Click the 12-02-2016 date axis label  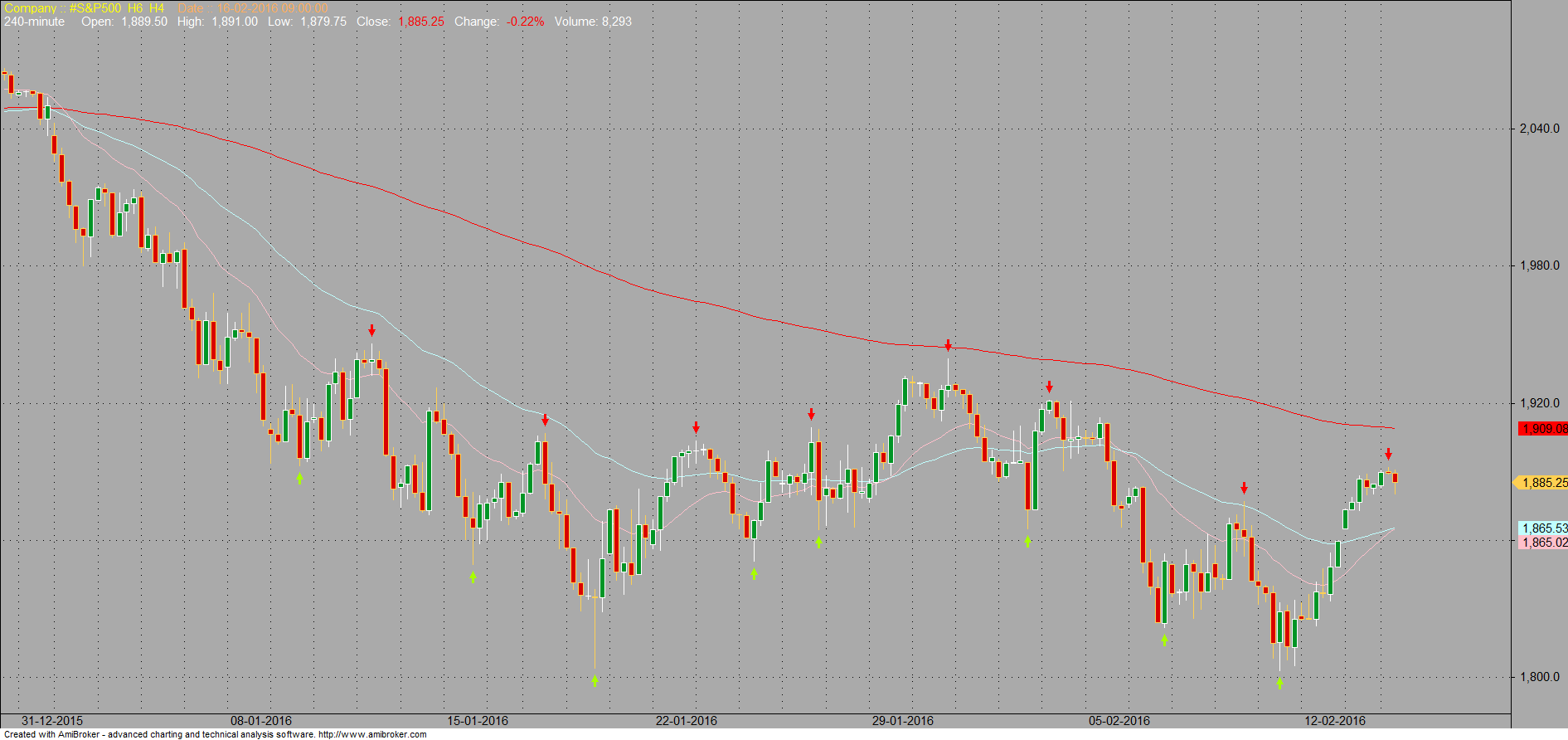coord(1335,721)
